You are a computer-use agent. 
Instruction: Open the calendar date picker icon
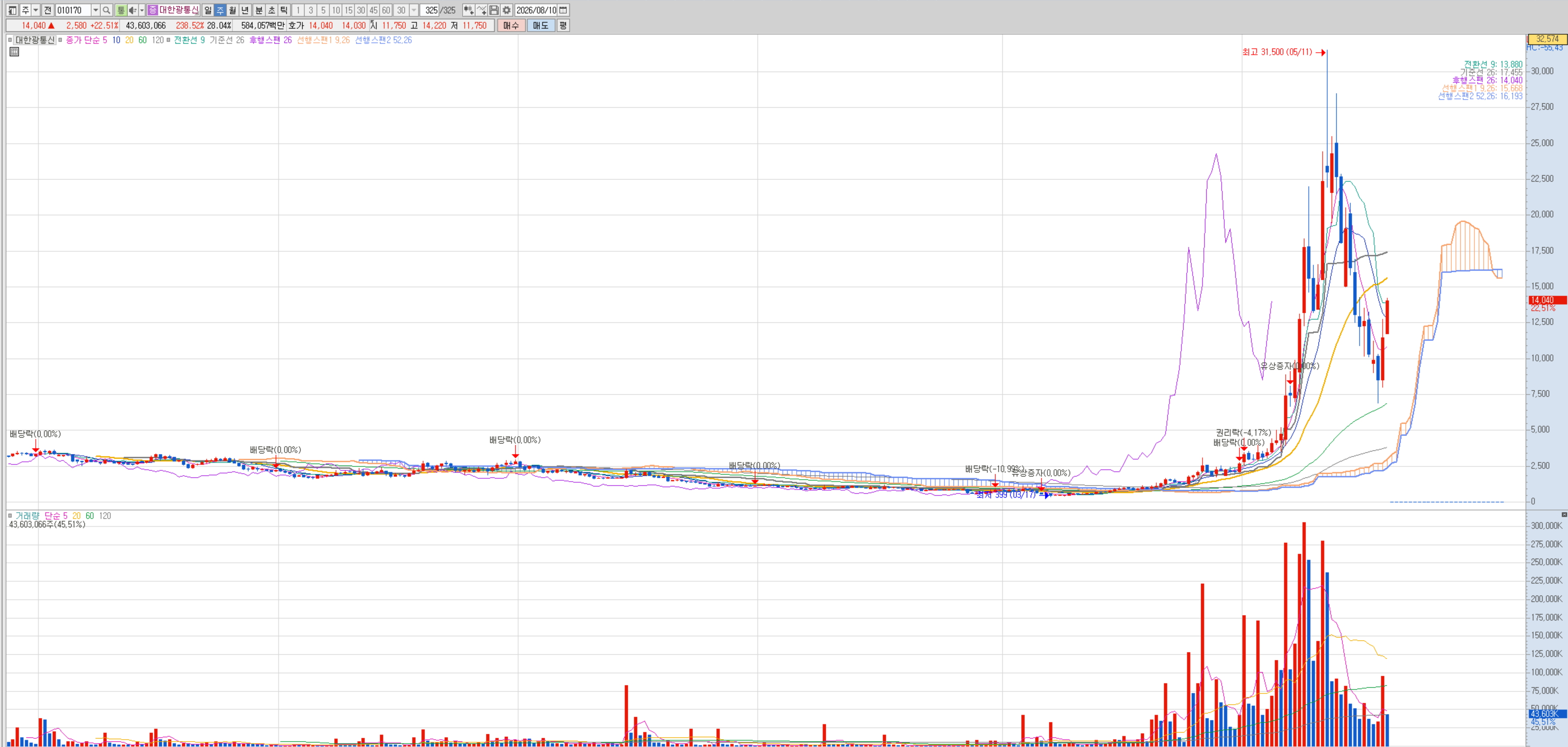point(563,11)
